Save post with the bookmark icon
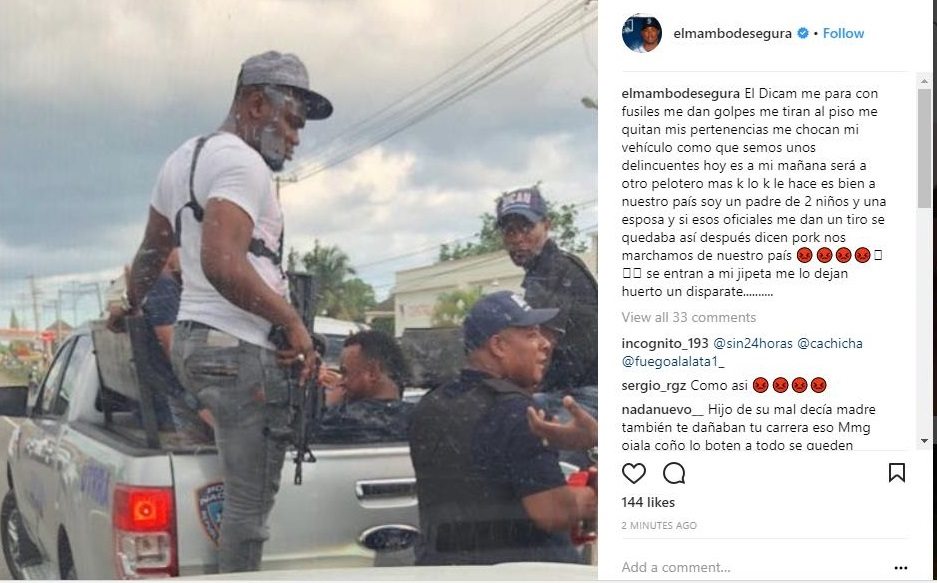The image size is (937, 583). click(x=896, y=472)
